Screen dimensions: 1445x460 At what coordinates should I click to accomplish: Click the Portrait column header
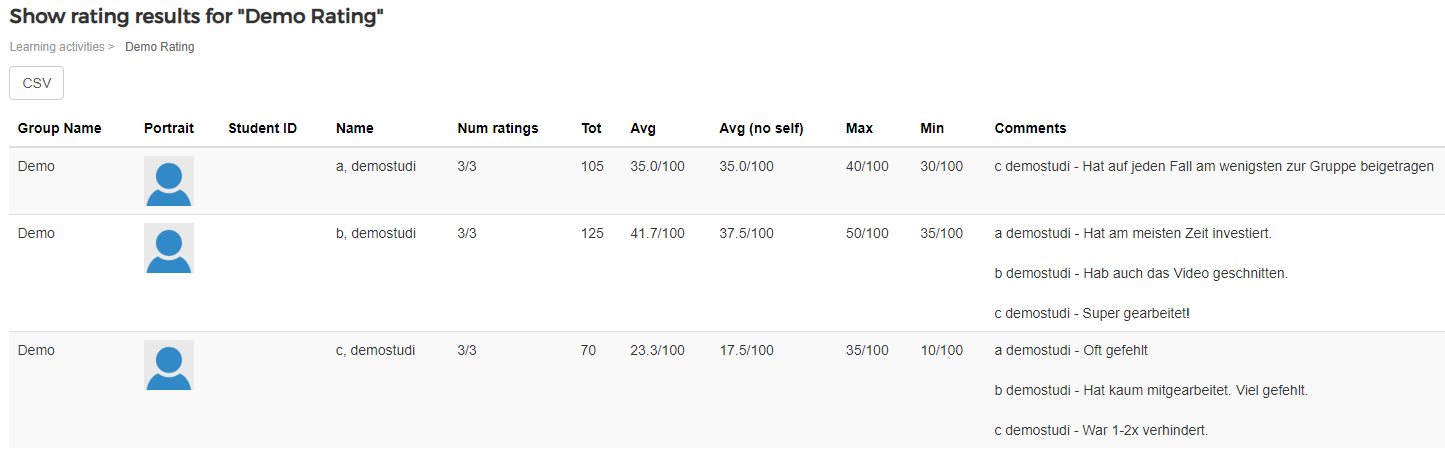point(169,128)
